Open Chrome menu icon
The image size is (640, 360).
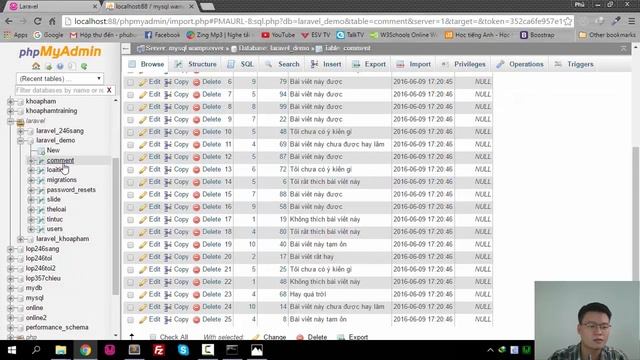pos(632,21)
